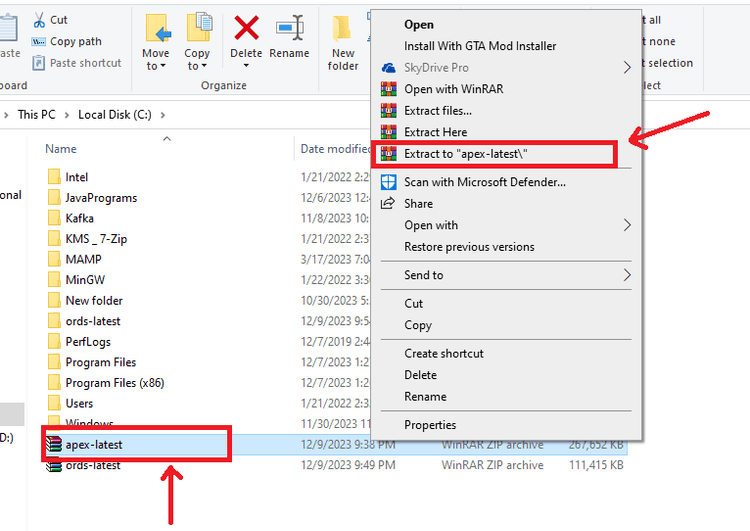Click Properties in the context menu

[430, 425]
